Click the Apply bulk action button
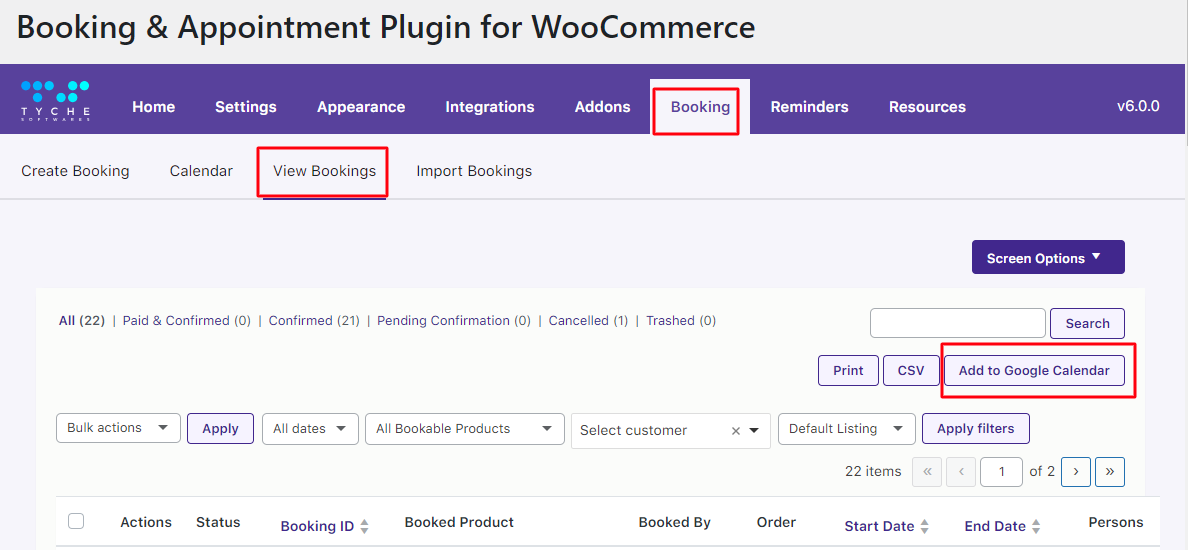1188x550 pixels. pos(220,428)
